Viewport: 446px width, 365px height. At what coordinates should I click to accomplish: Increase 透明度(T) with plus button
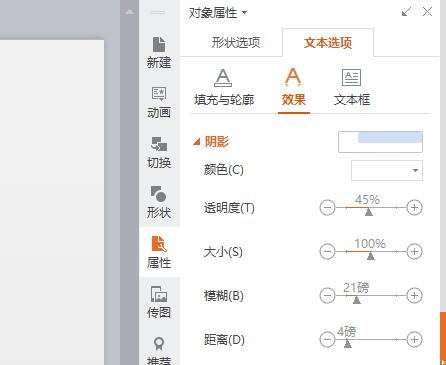414,208
